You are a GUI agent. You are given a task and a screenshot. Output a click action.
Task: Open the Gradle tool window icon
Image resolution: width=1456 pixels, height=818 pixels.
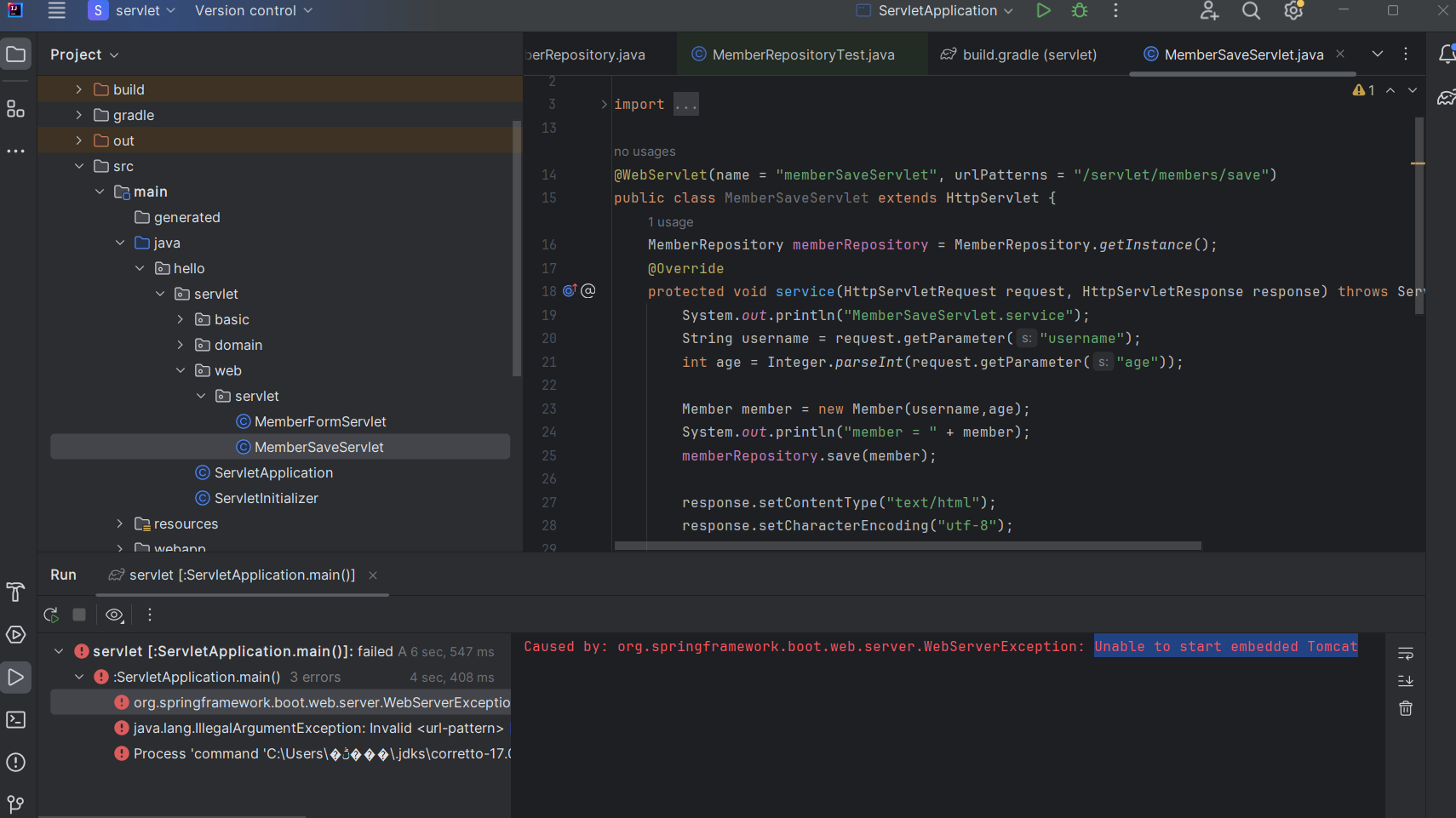1446,98
